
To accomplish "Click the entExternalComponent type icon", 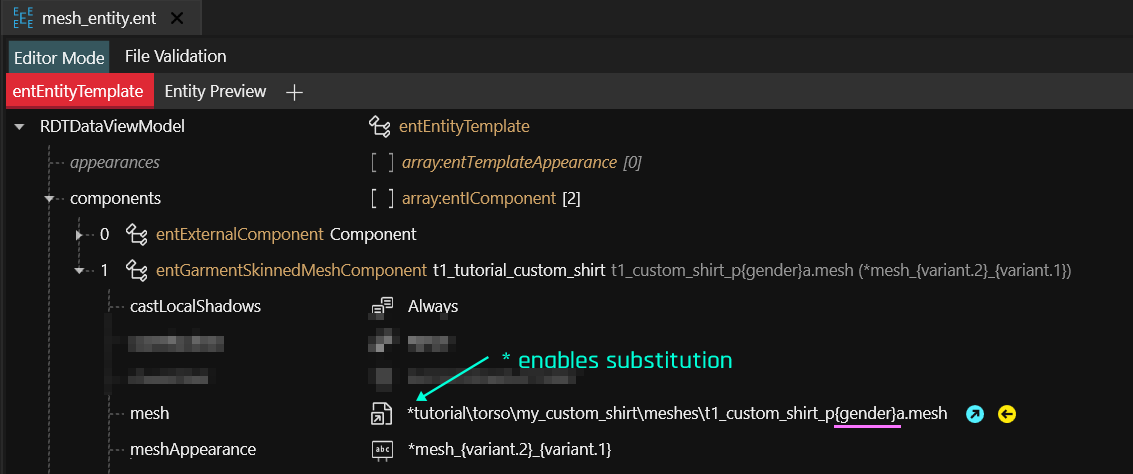I will (x=137, y=234).
